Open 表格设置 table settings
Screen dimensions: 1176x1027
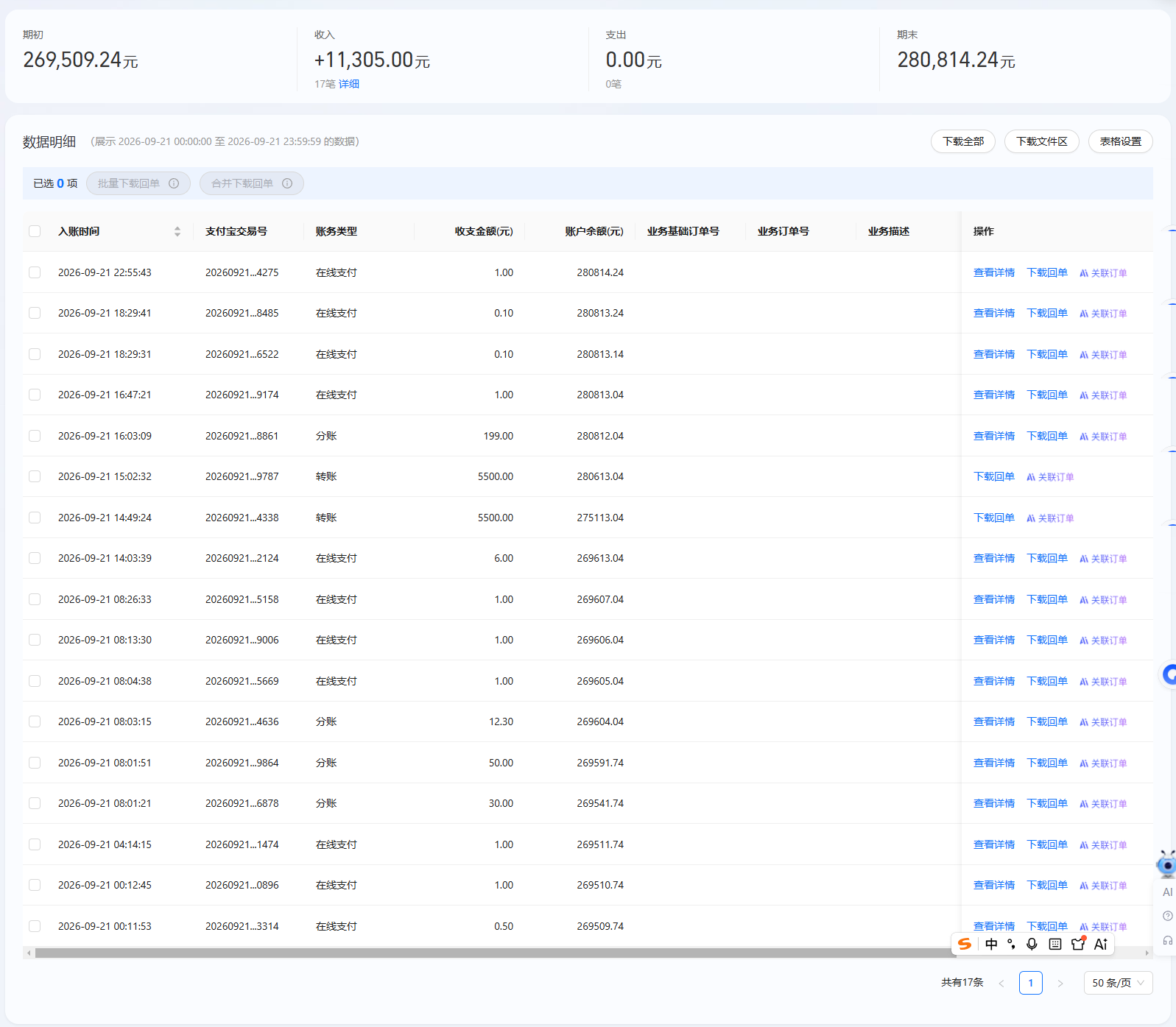click(x=1120, y=141)
